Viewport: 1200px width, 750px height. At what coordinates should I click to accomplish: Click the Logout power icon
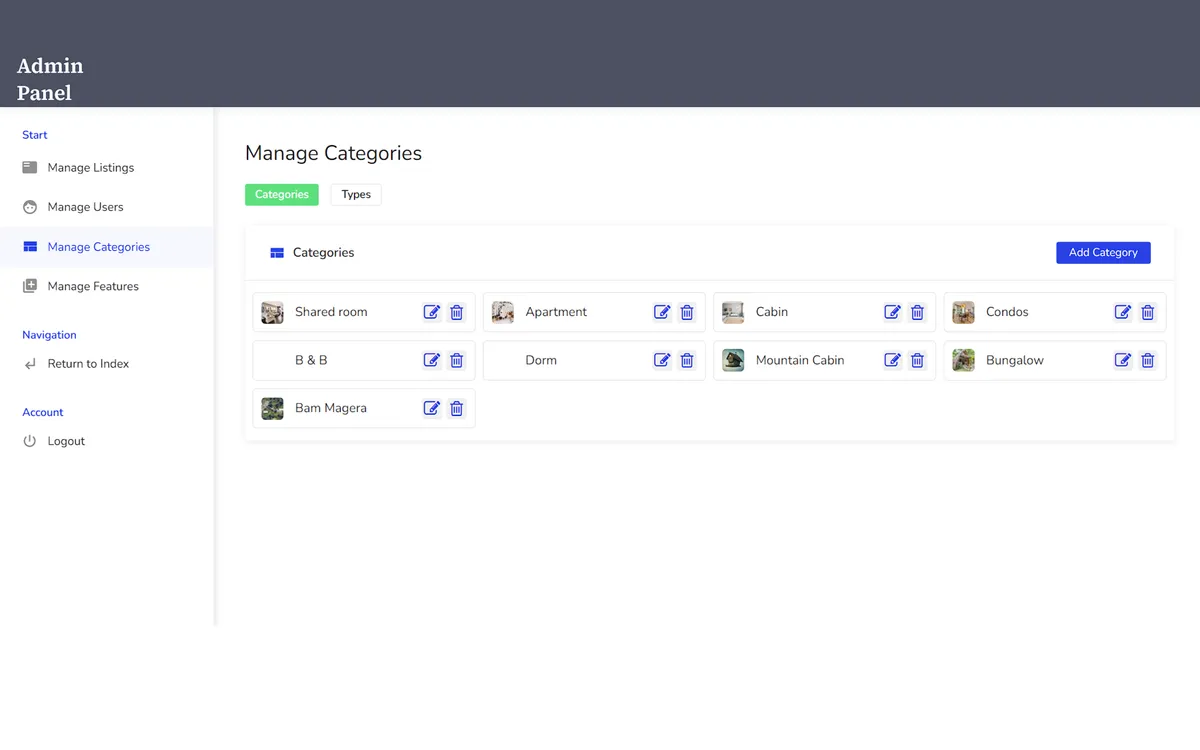click(x=30, y=441)
